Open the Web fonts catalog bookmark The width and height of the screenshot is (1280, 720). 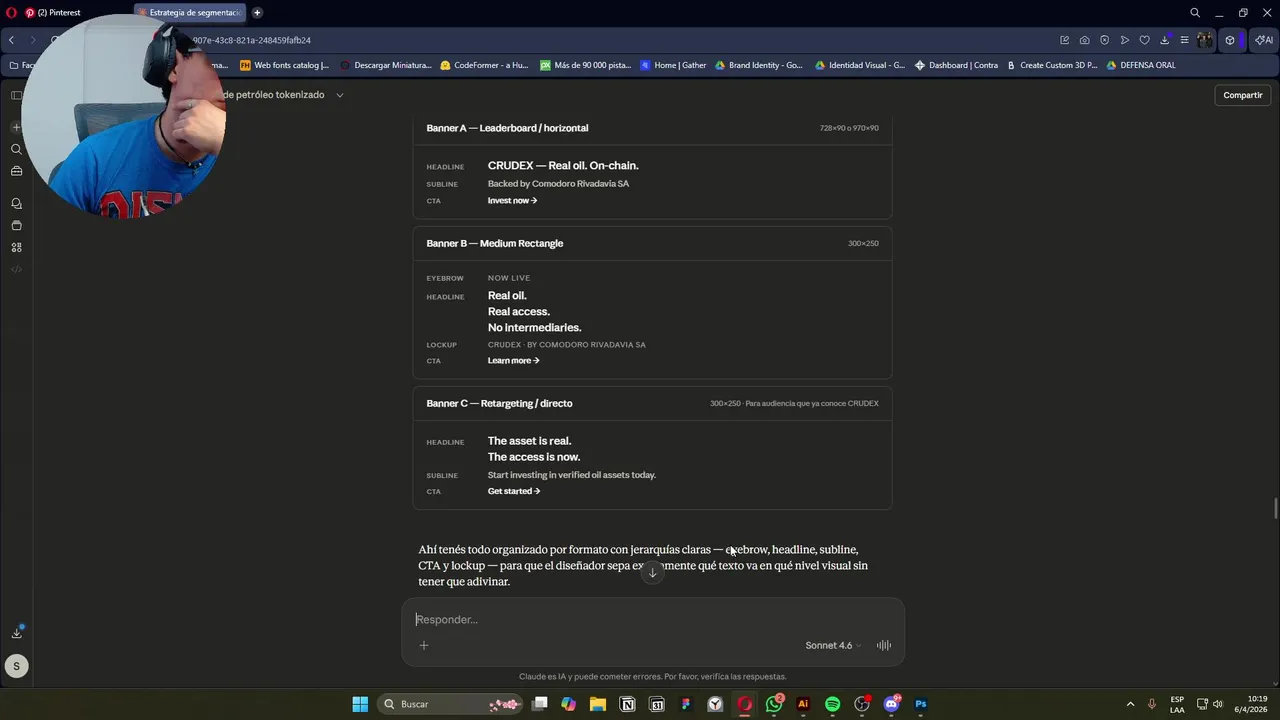[x=285, y=65]
